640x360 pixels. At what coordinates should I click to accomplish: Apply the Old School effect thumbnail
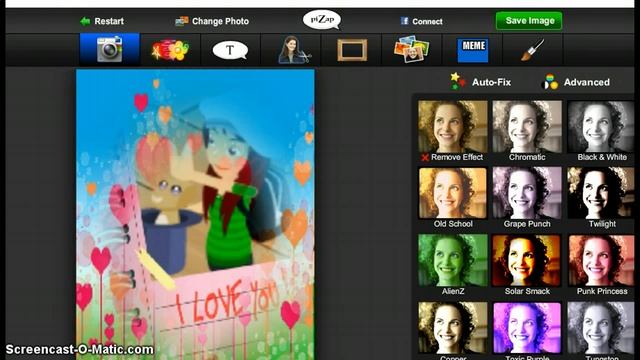[x=453, y=193]
